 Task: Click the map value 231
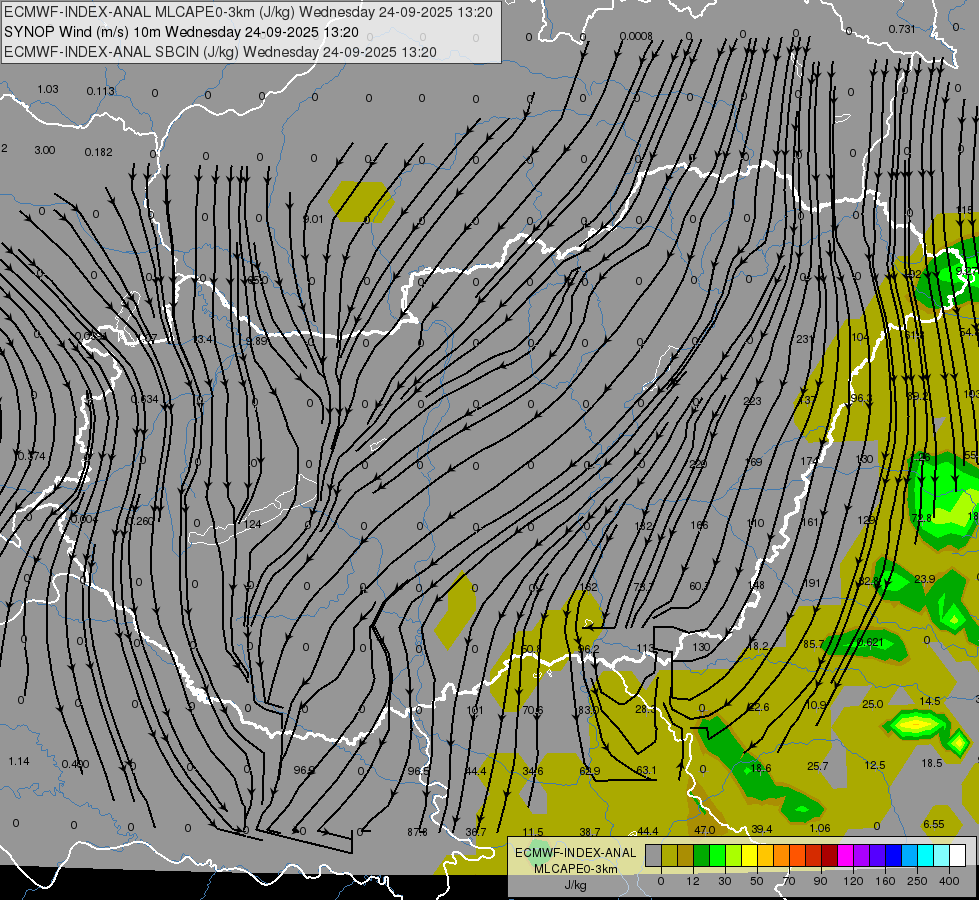pos(805,339)
